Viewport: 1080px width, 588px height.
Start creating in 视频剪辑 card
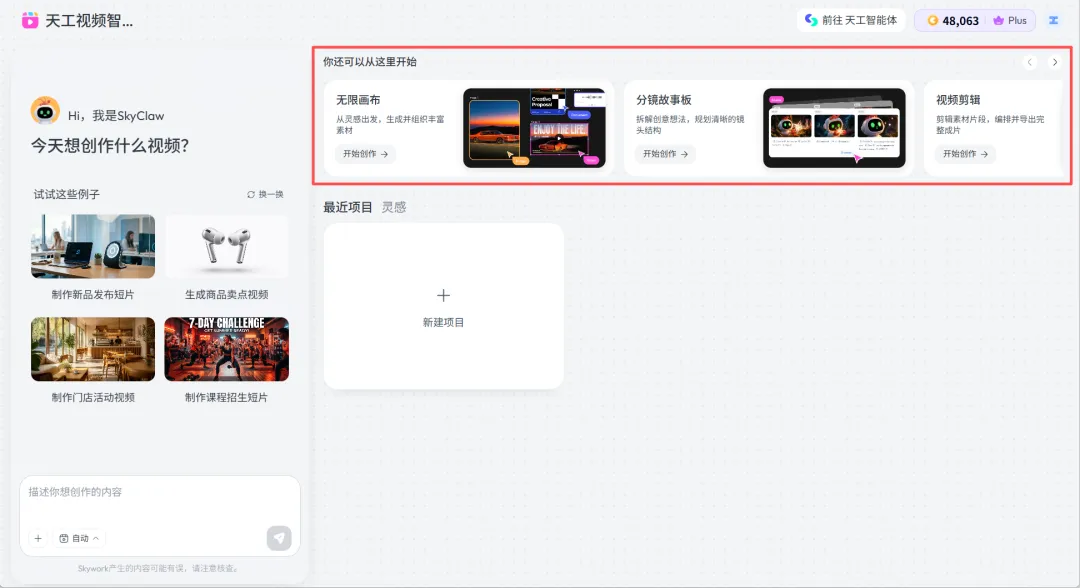point(965,154)
